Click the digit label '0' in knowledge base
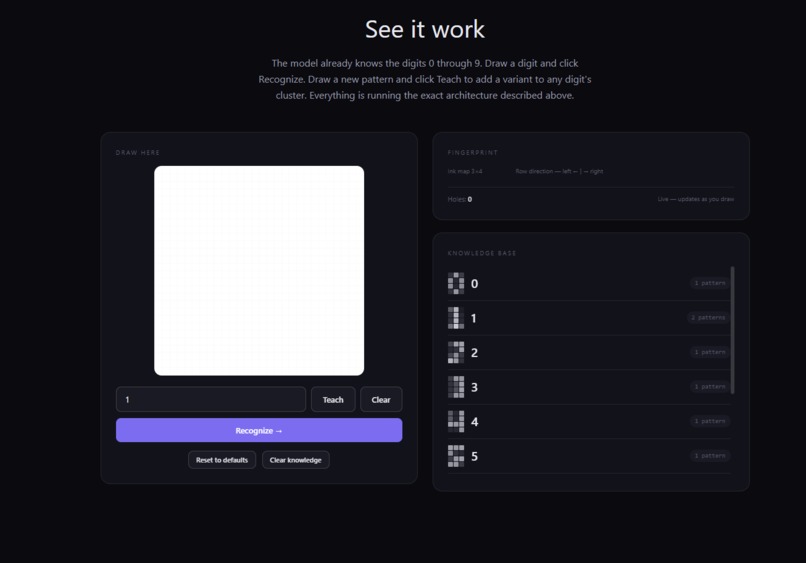This screenshot has height=563, width=806. [x=474, y=284]
